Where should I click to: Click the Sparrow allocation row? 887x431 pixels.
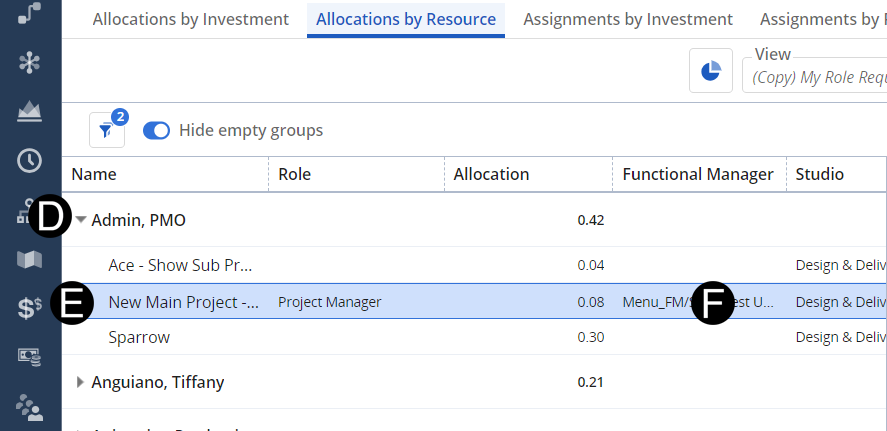click(x=139, y=337)
